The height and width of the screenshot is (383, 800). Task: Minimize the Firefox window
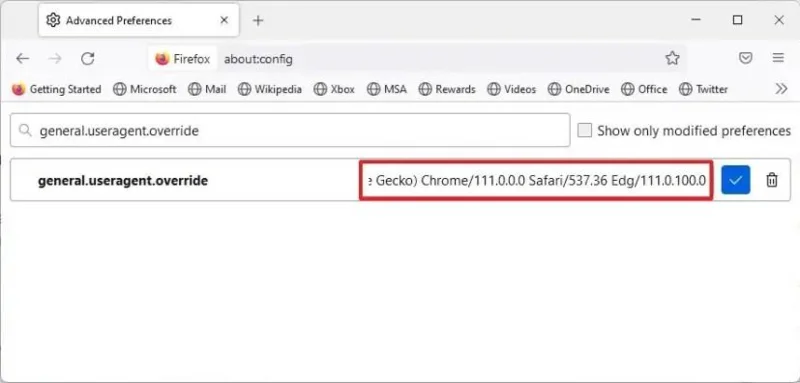(x=696, y=20)
